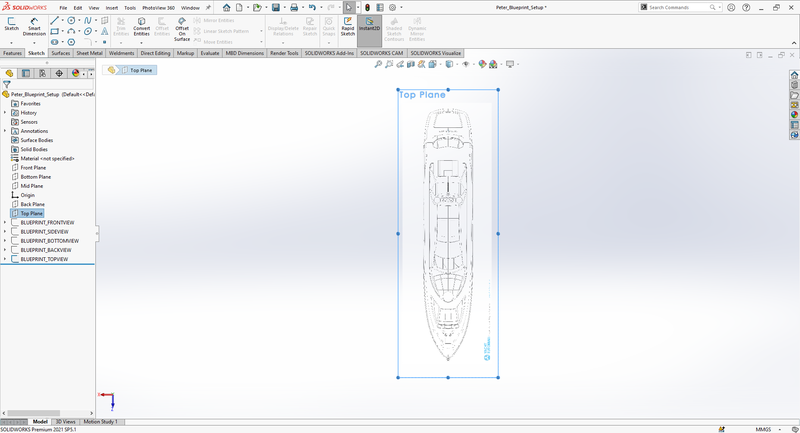Open the Insert menu
The height and width of the screenshot is (433, 800).
(x=112, y=8)
